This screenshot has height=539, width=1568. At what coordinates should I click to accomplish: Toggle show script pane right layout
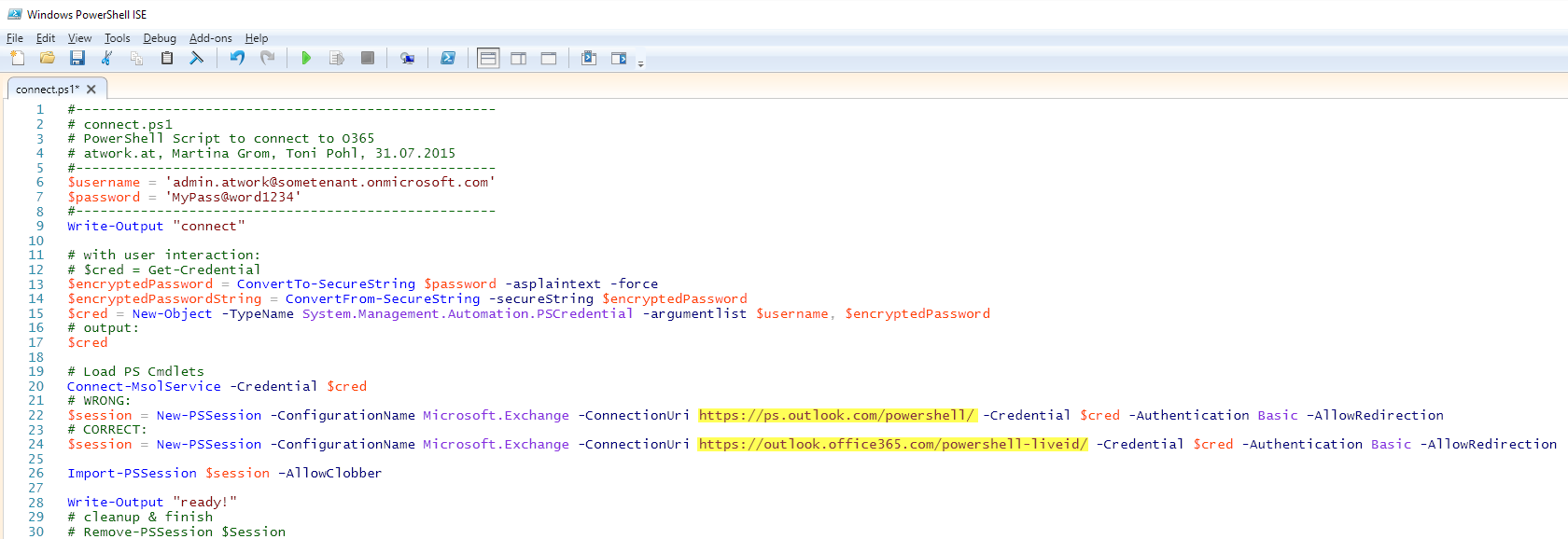point(518,58)
